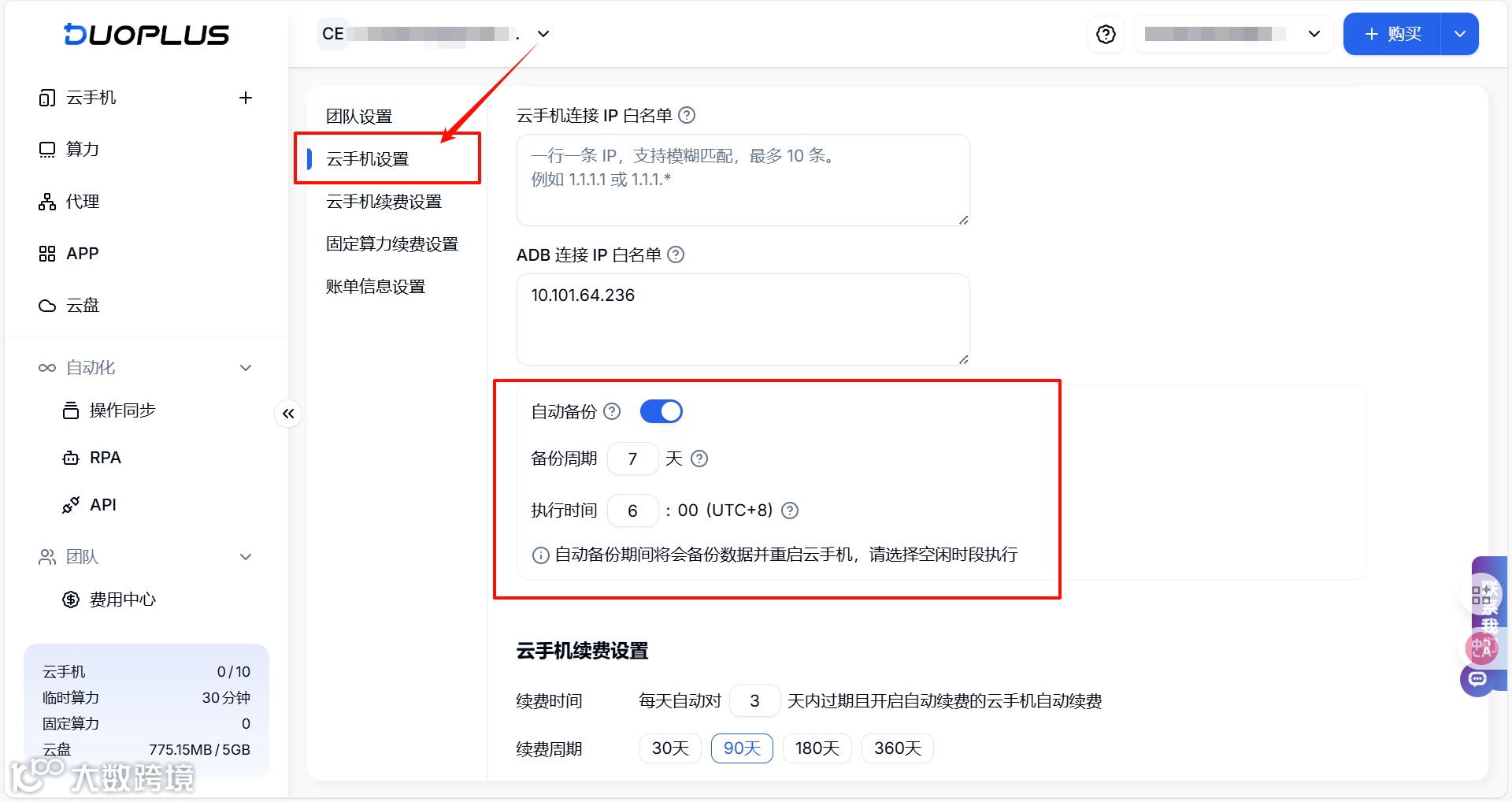Select 云手机设置 tab
The width and height of the screenshot is (1512, 802).
pos(368,159)
